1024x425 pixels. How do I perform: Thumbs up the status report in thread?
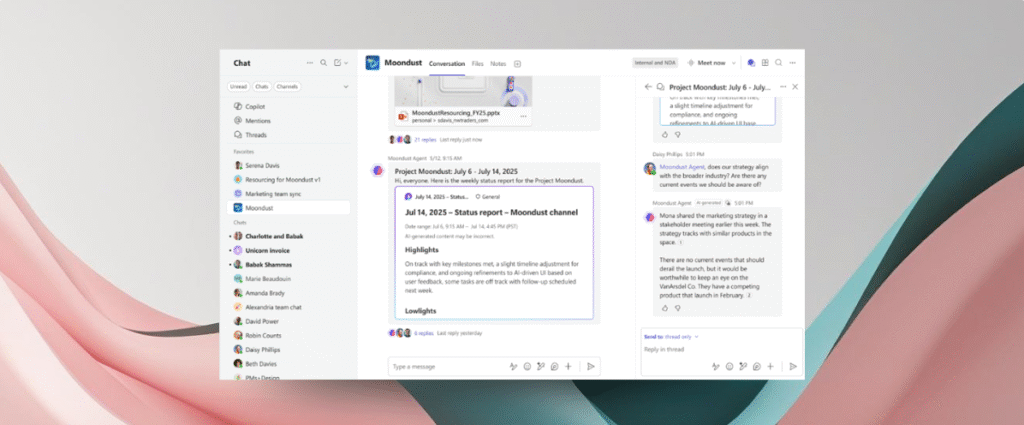click(x=665, y=134)
